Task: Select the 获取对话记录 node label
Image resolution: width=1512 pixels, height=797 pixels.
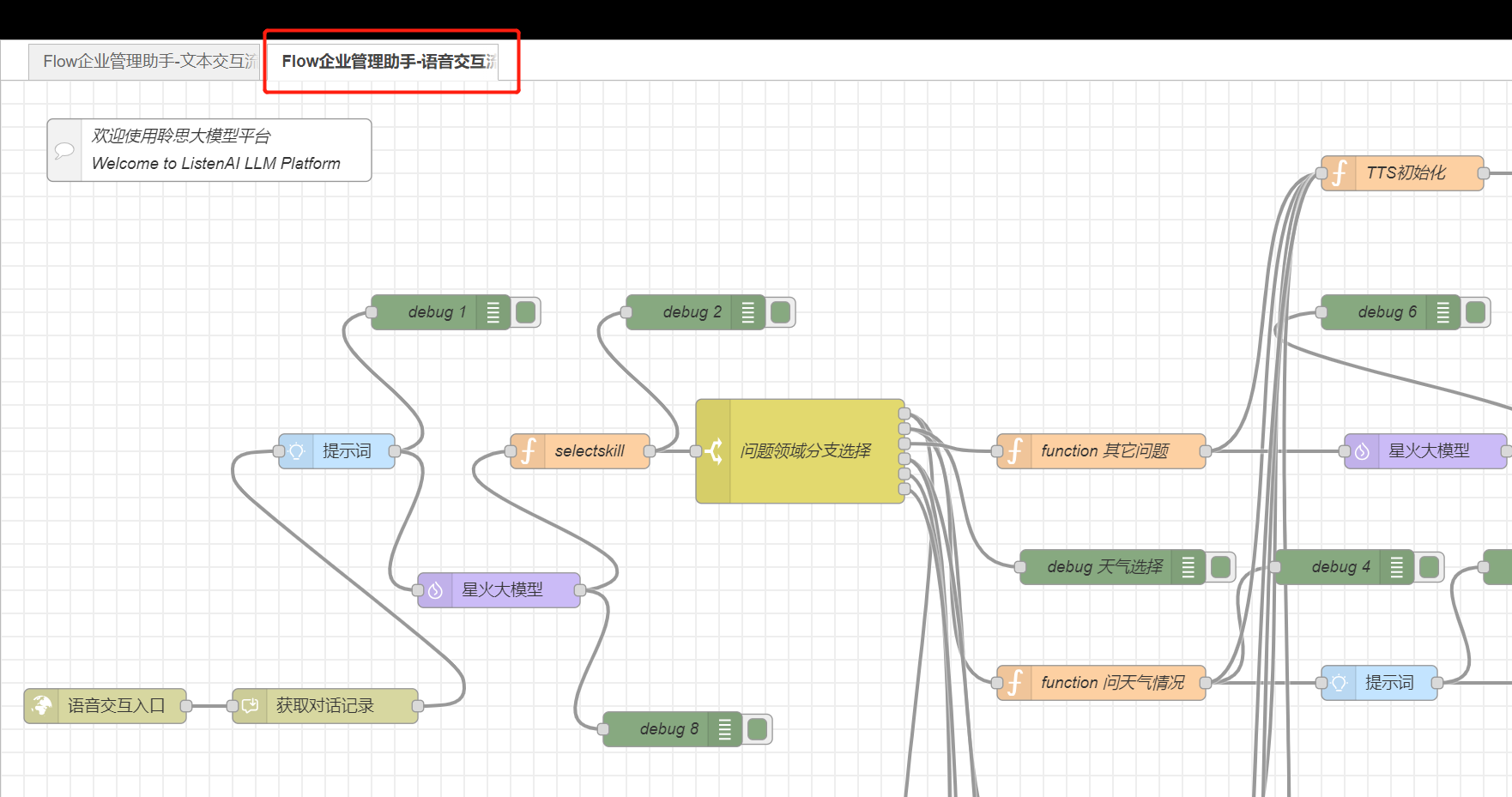Action: click(x=325, y=706)
